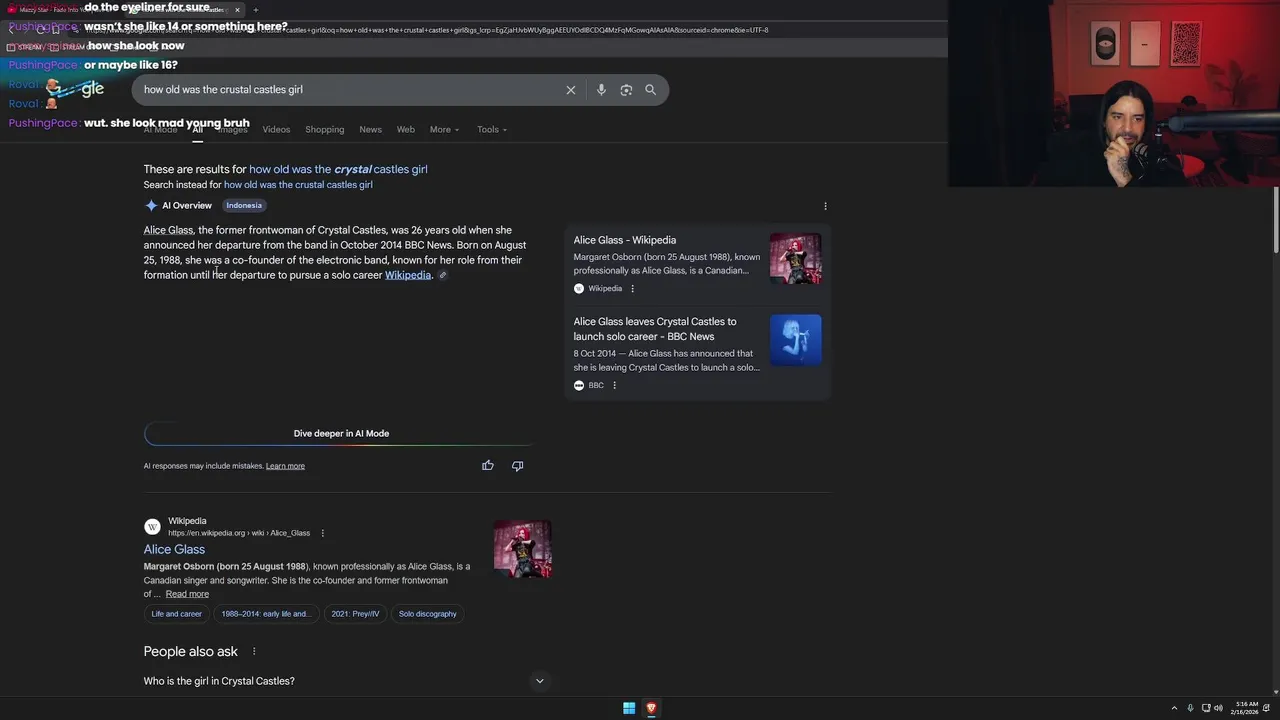Screen dimensions: 1280x720
Task: Open 'Alice Glass - Wikipedia' source card title
Action: point(625,240)
